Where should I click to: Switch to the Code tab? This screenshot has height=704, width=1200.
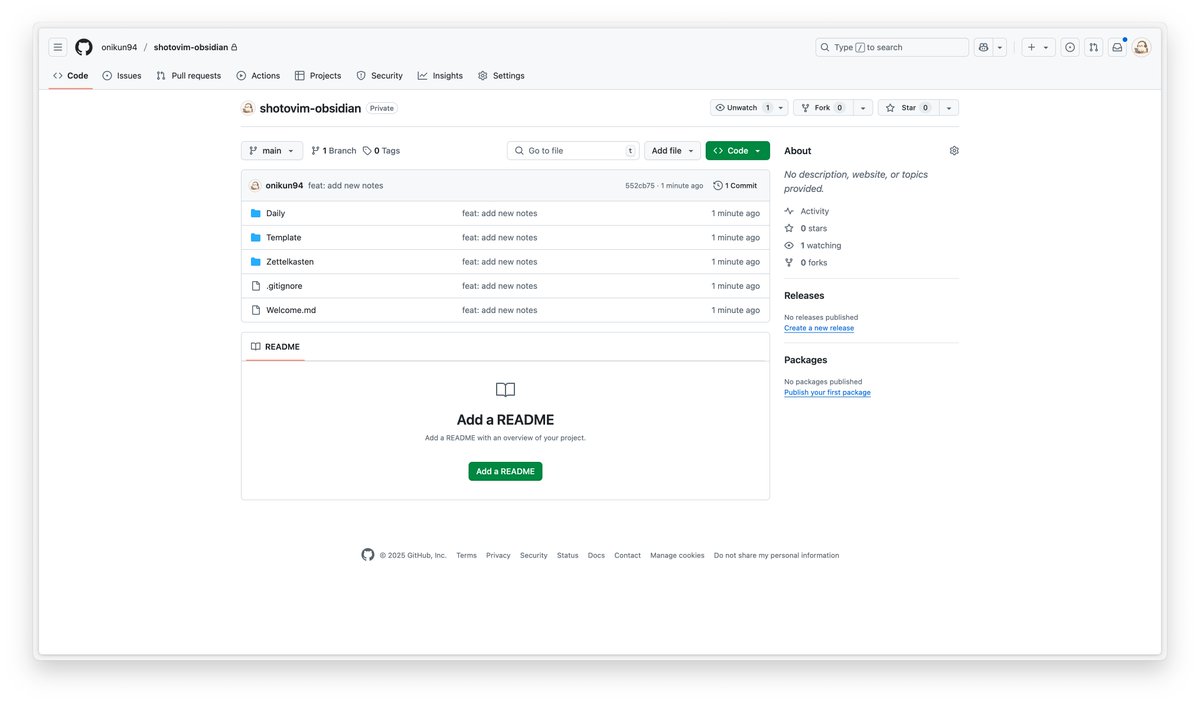71,76
